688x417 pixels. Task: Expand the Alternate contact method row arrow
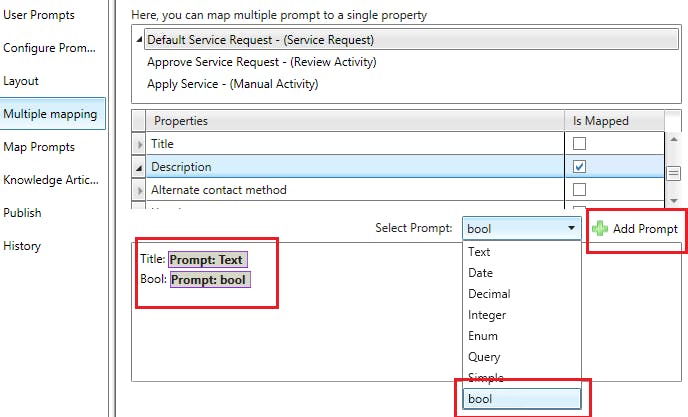(139, 189)
